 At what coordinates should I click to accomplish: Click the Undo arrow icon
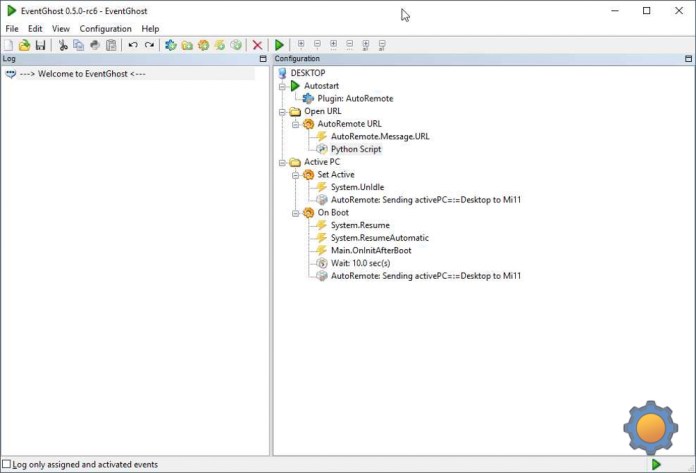pos(133,45)
